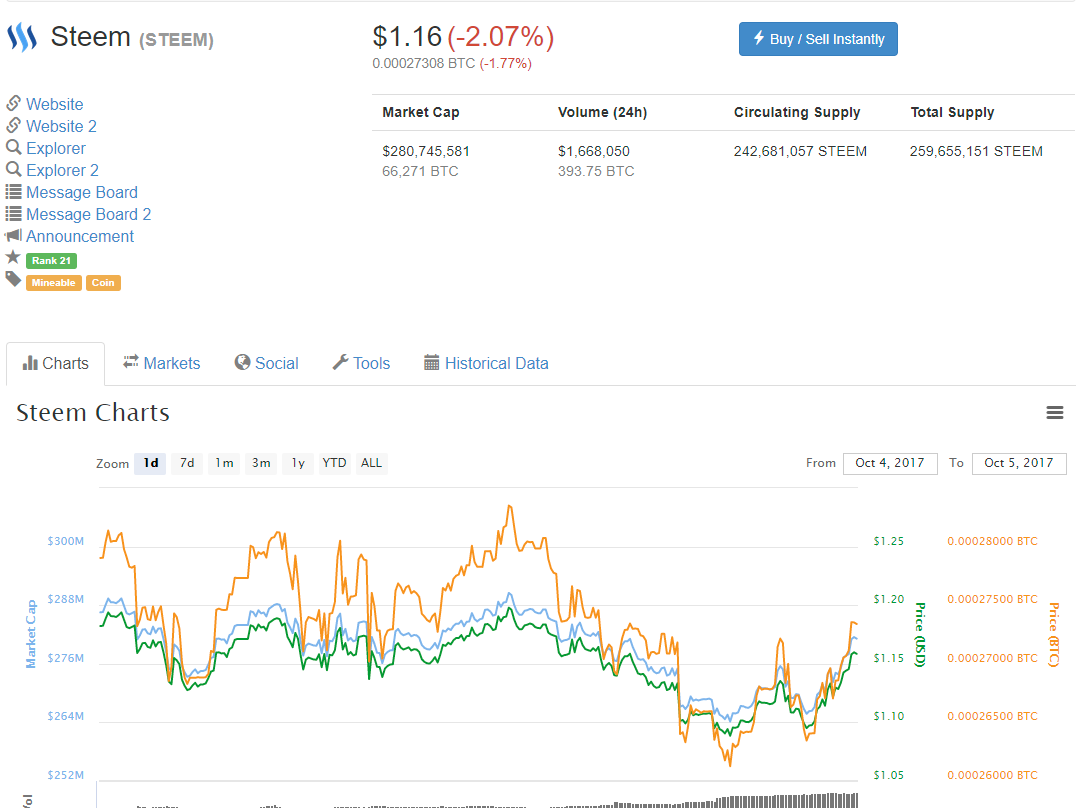1076x808 pixels.
Task: Switch to the Markets tab
Action: coord(161,363)
